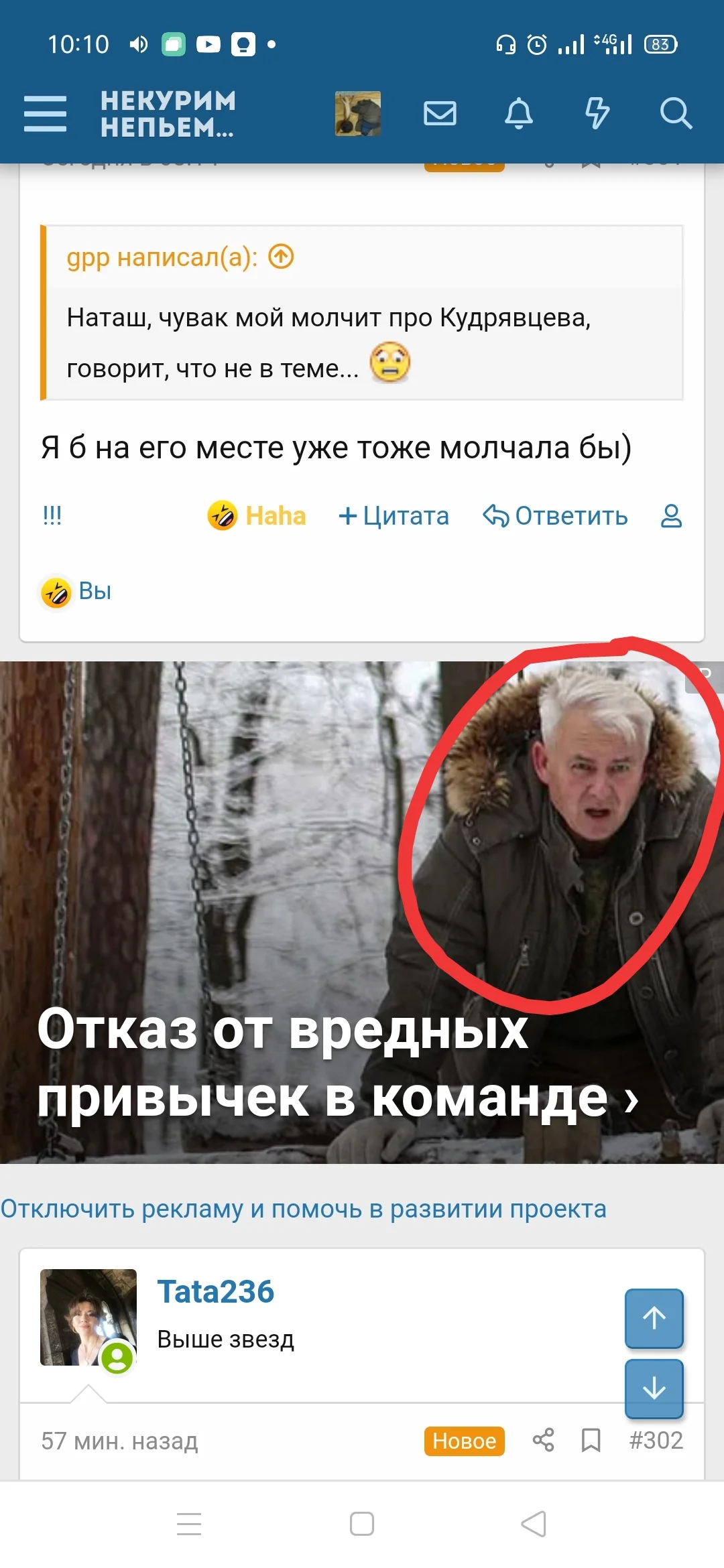The width and height of the screenshot is (724, 1568).
Task: Toggle bookmark on post #302
Action: (x=591, y=1440)
